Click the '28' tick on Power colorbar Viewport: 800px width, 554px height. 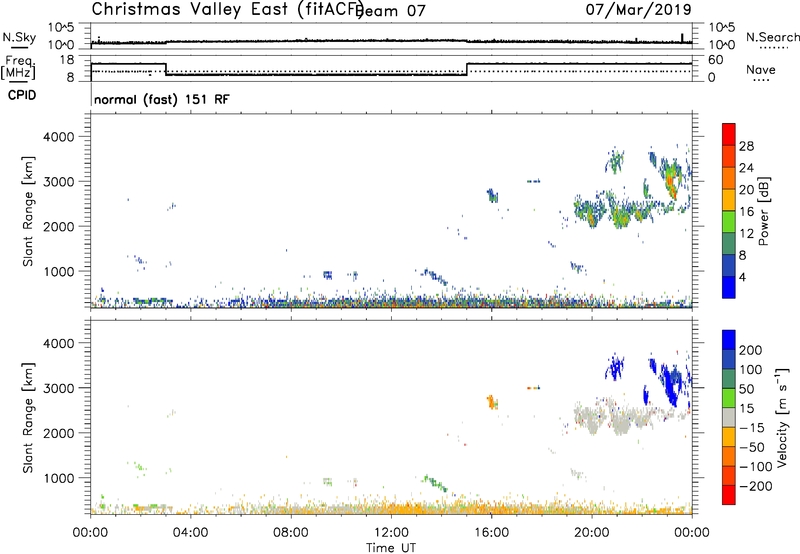coord(746,146)
